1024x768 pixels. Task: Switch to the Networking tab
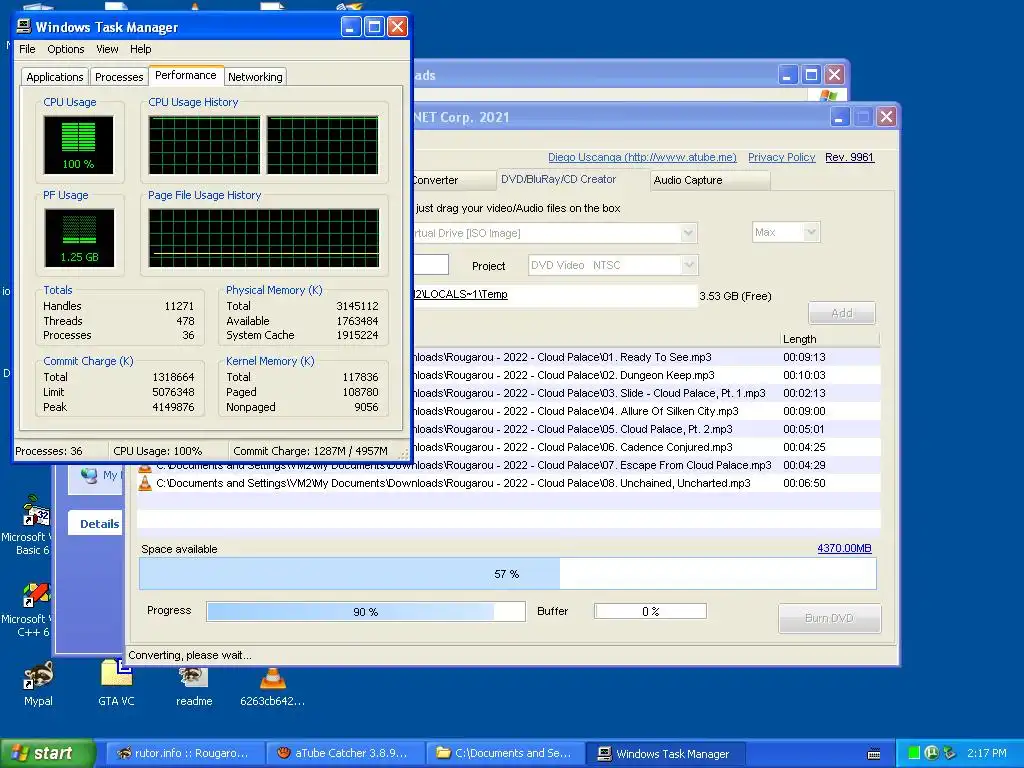coord(255,77)
